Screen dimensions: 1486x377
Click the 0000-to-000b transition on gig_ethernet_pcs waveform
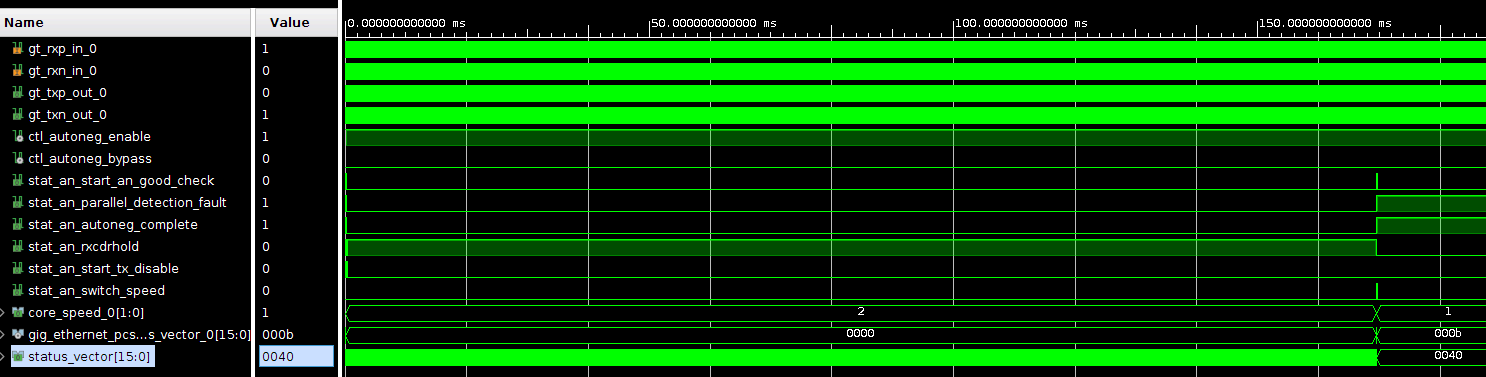point(1377,334)
